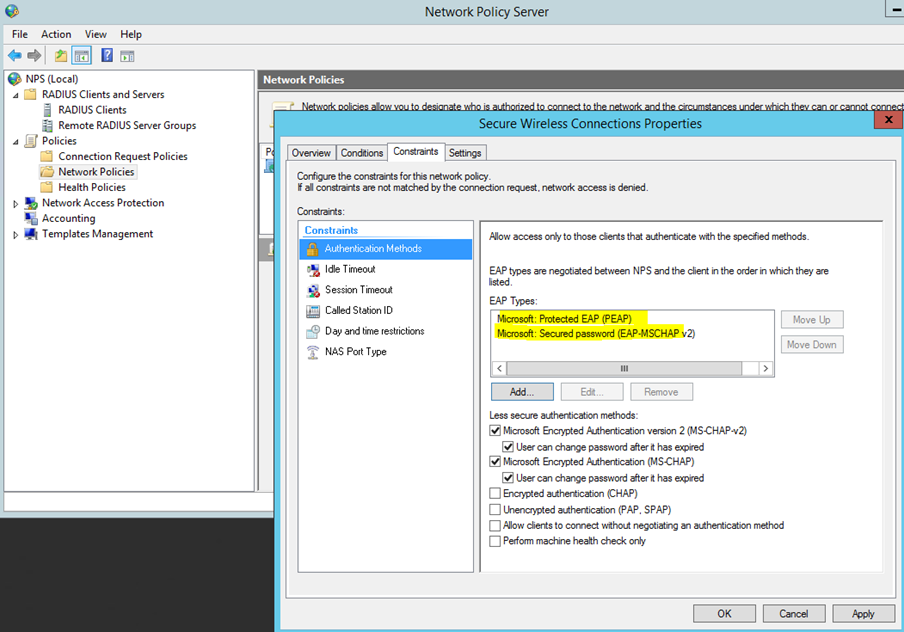Open Day and time restrictions constraint

tap(374, 331)
